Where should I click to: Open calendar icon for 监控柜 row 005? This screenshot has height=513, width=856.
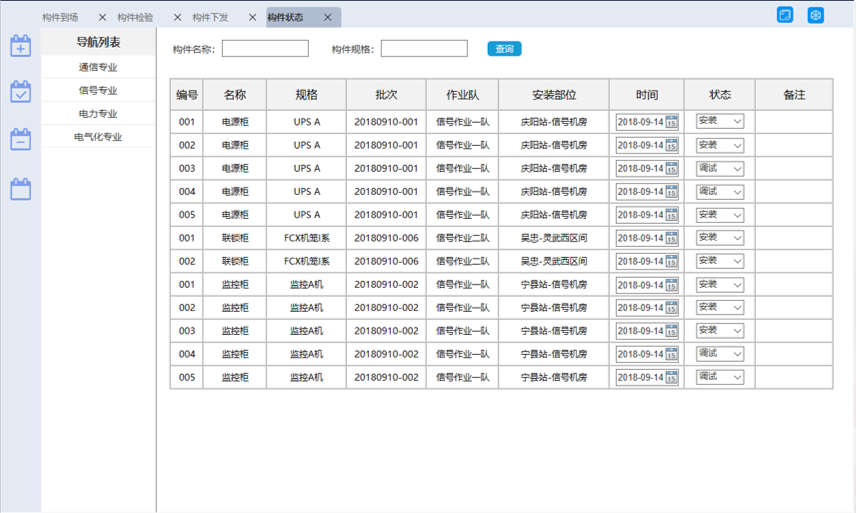tap(672, 377)
